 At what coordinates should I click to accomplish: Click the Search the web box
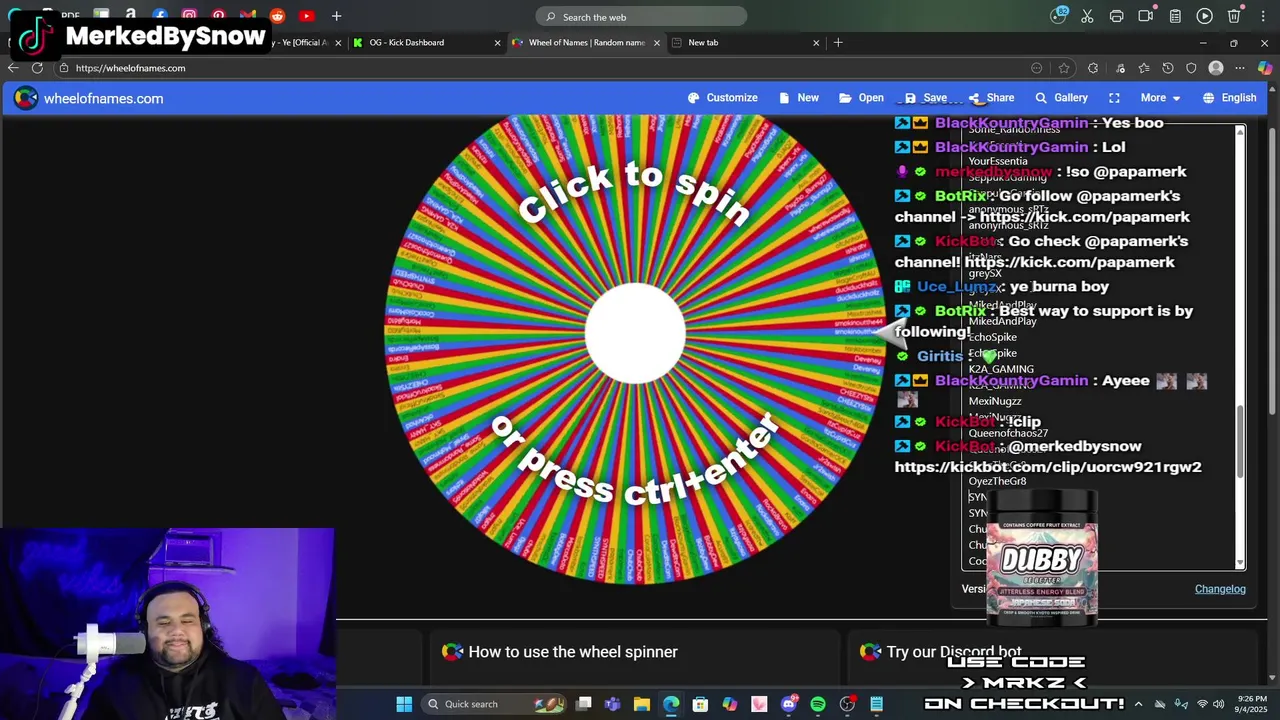pos(641,17)
